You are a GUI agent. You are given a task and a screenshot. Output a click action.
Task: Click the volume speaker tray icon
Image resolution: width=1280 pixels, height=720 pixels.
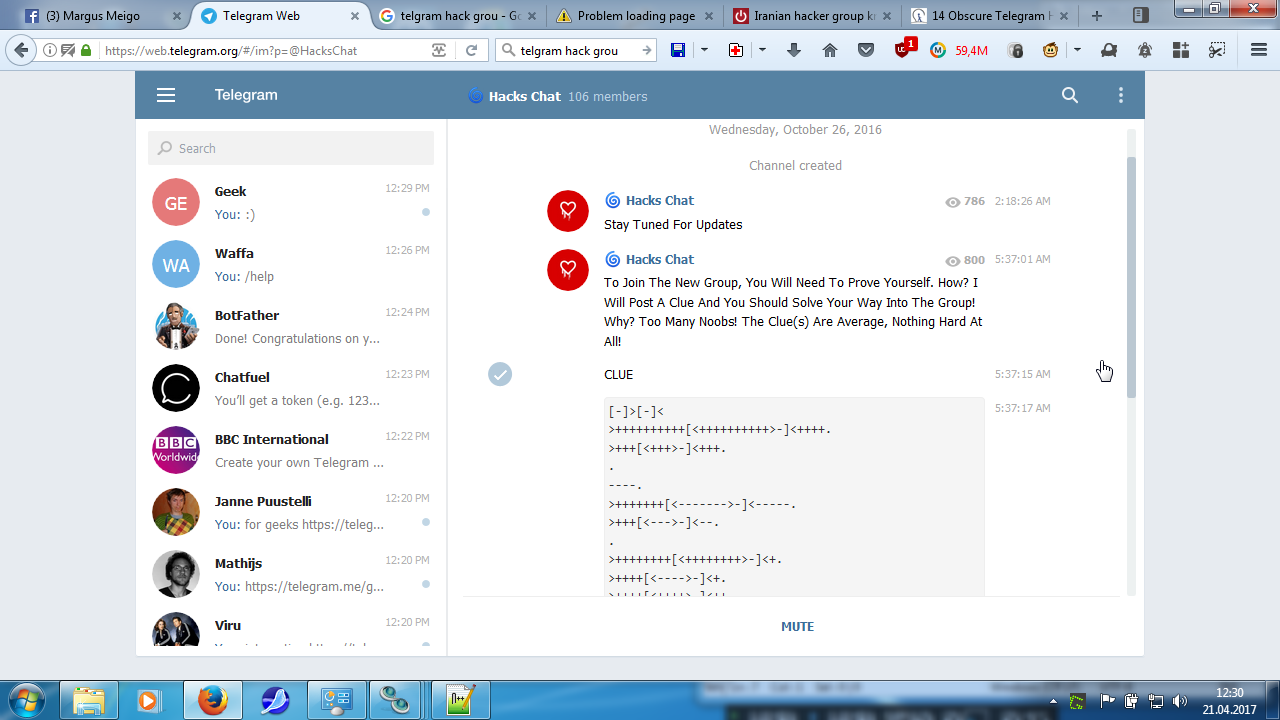(x=1180, y=701)
